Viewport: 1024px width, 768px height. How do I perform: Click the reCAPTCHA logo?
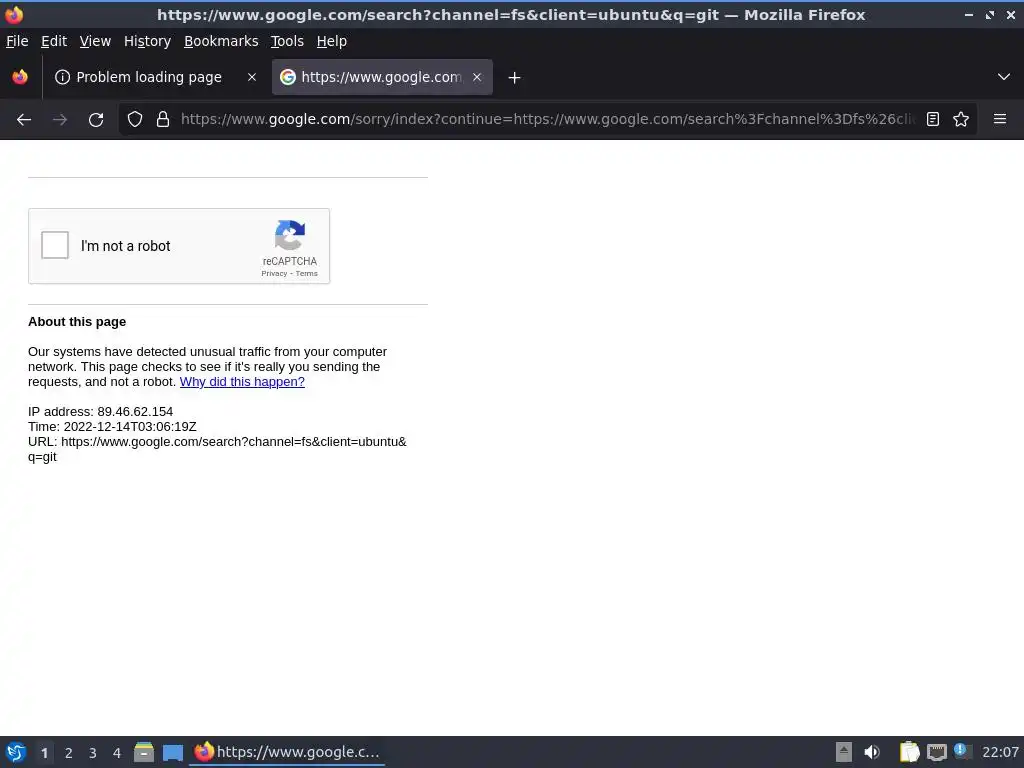pyautogui.click(x=290, y=235)
